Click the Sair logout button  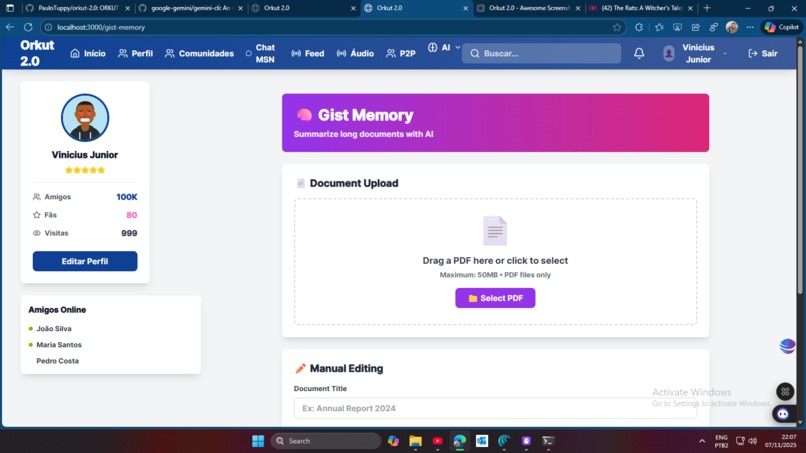coord(763,53)
